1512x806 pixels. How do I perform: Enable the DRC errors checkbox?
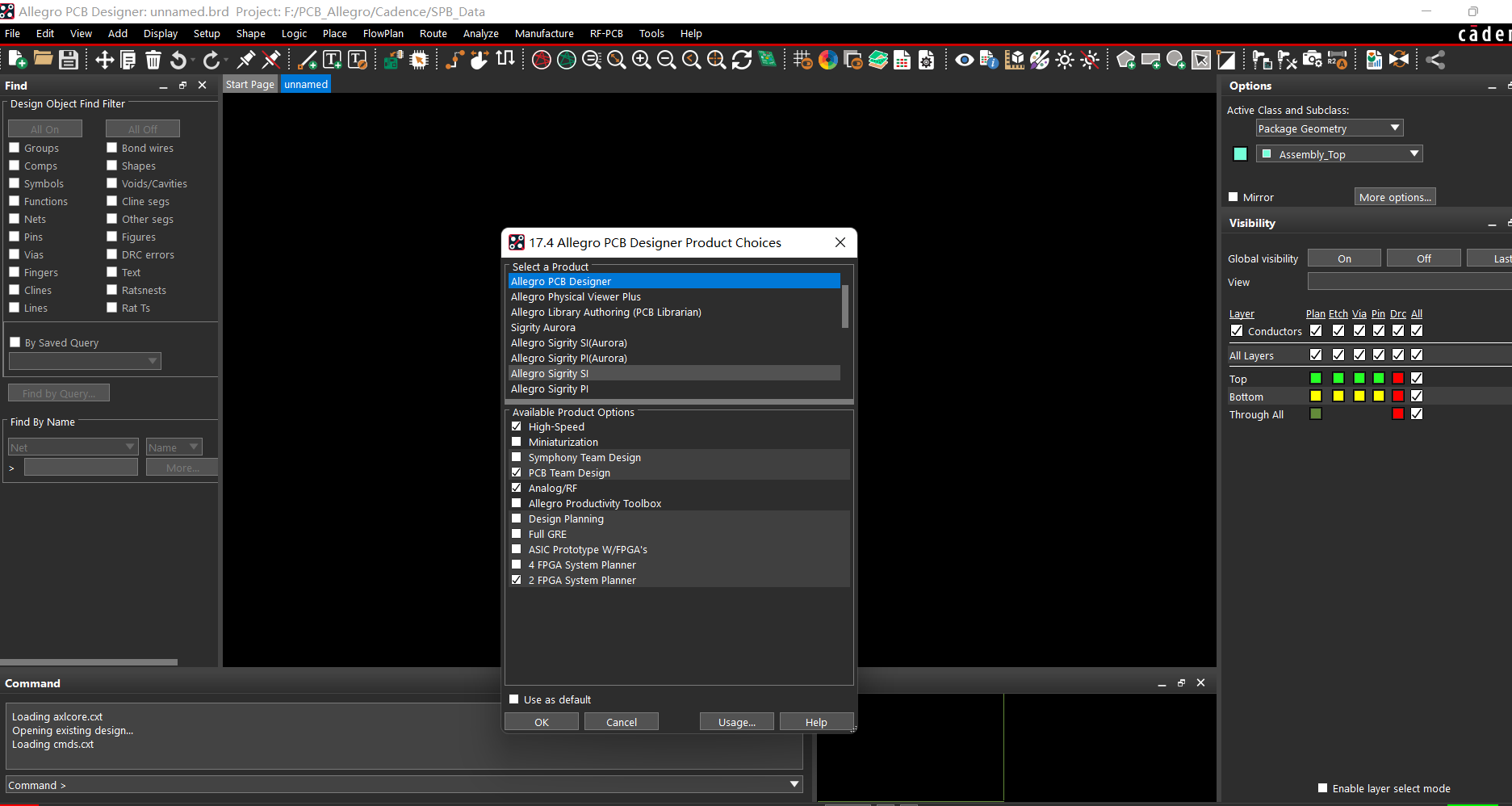(x=112, y=254)
